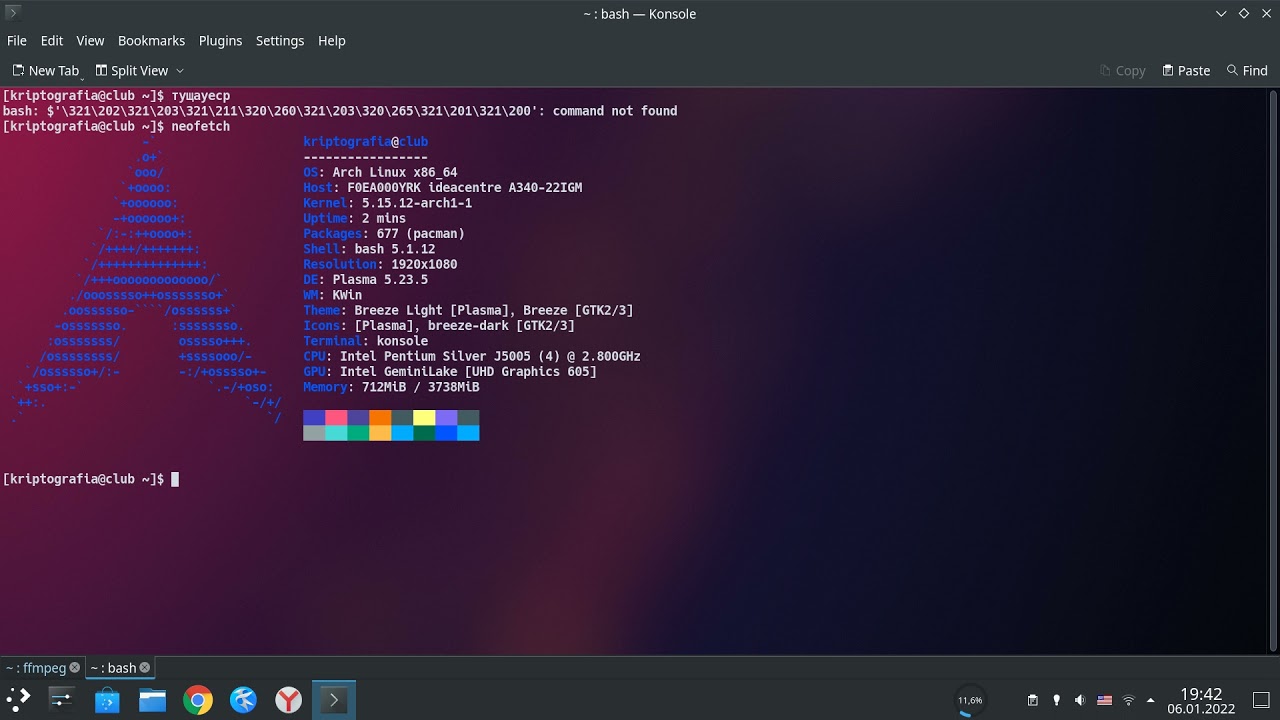Click the 'command not found' error line
This screenshot has height=720, width=1280.
(x=340, y=111)
